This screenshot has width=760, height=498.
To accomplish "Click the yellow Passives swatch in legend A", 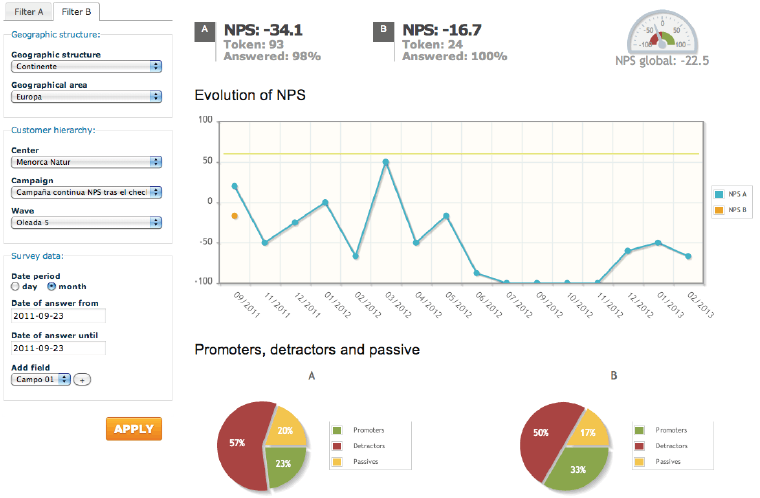I will click(337, 462).
